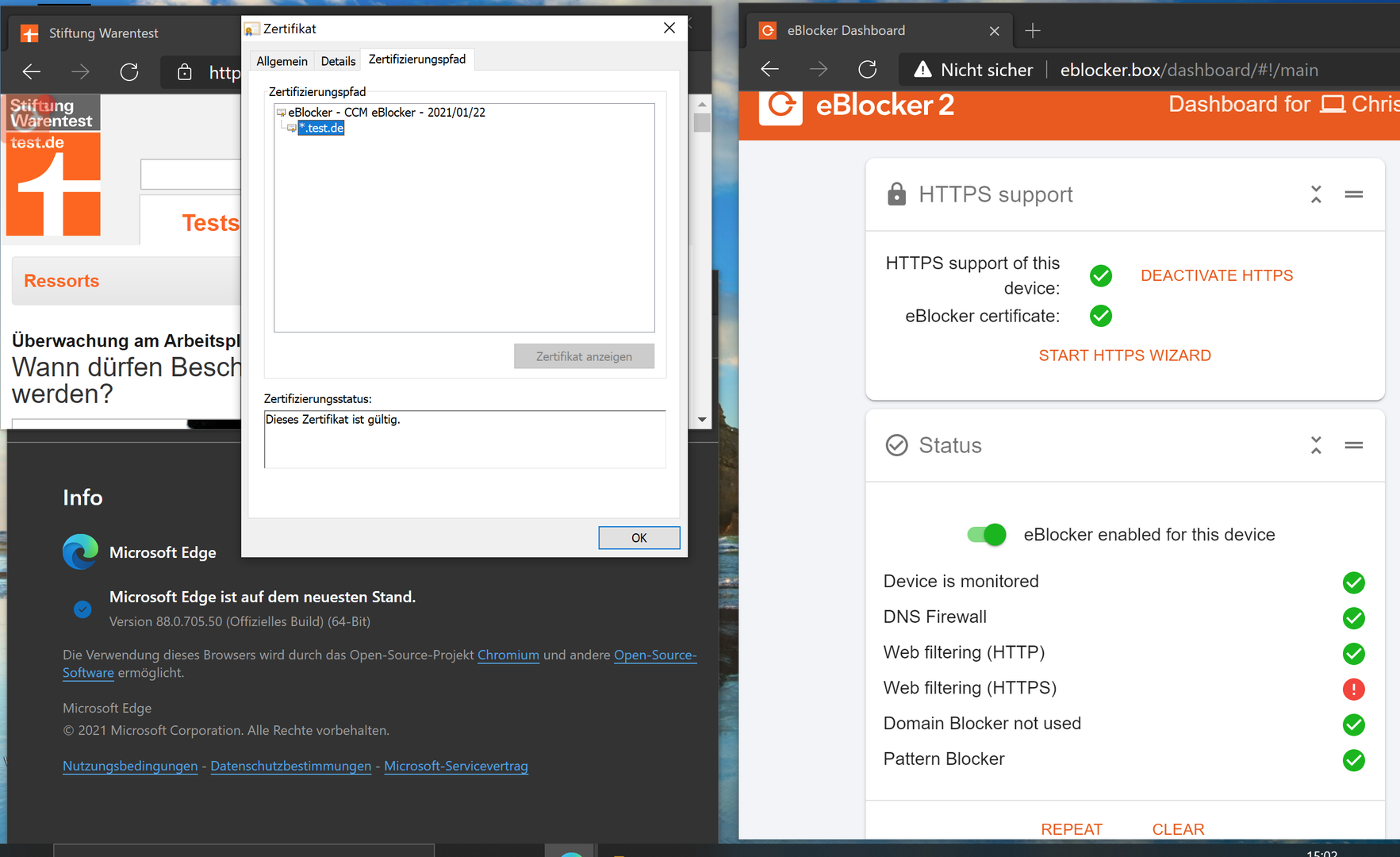Screen dimensions: 1400x857
Task: Click START HTTPS WIZARD
Action: point(1125,355)
